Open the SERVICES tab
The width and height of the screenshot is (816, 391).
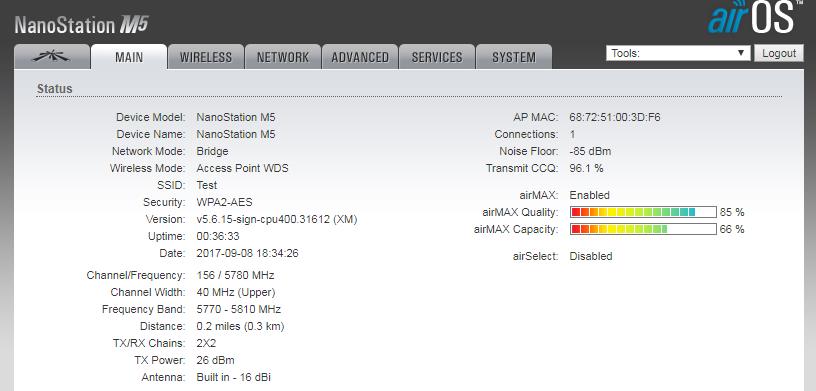click(437, 57)
